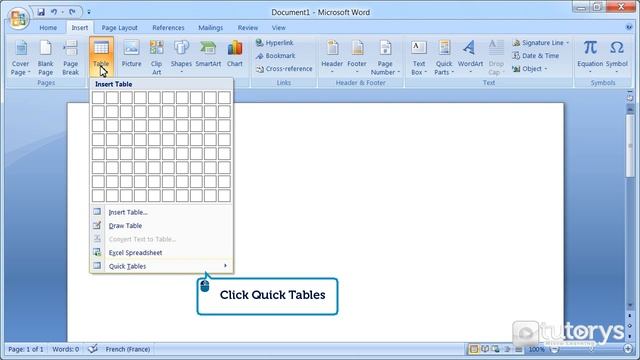Open the Shapes gallery
This screenshot has width=640, height=360.
[181, 57]
